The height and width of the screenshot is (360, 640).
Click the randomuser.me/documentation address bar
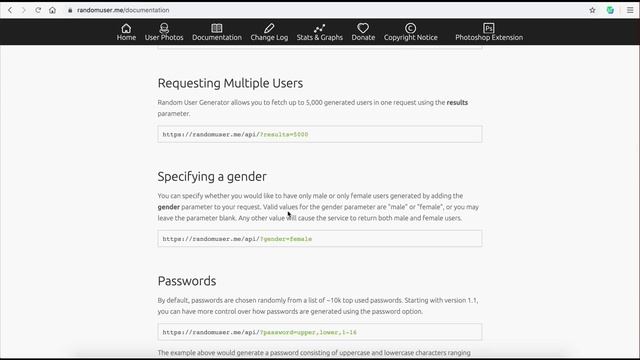(123, 10)
